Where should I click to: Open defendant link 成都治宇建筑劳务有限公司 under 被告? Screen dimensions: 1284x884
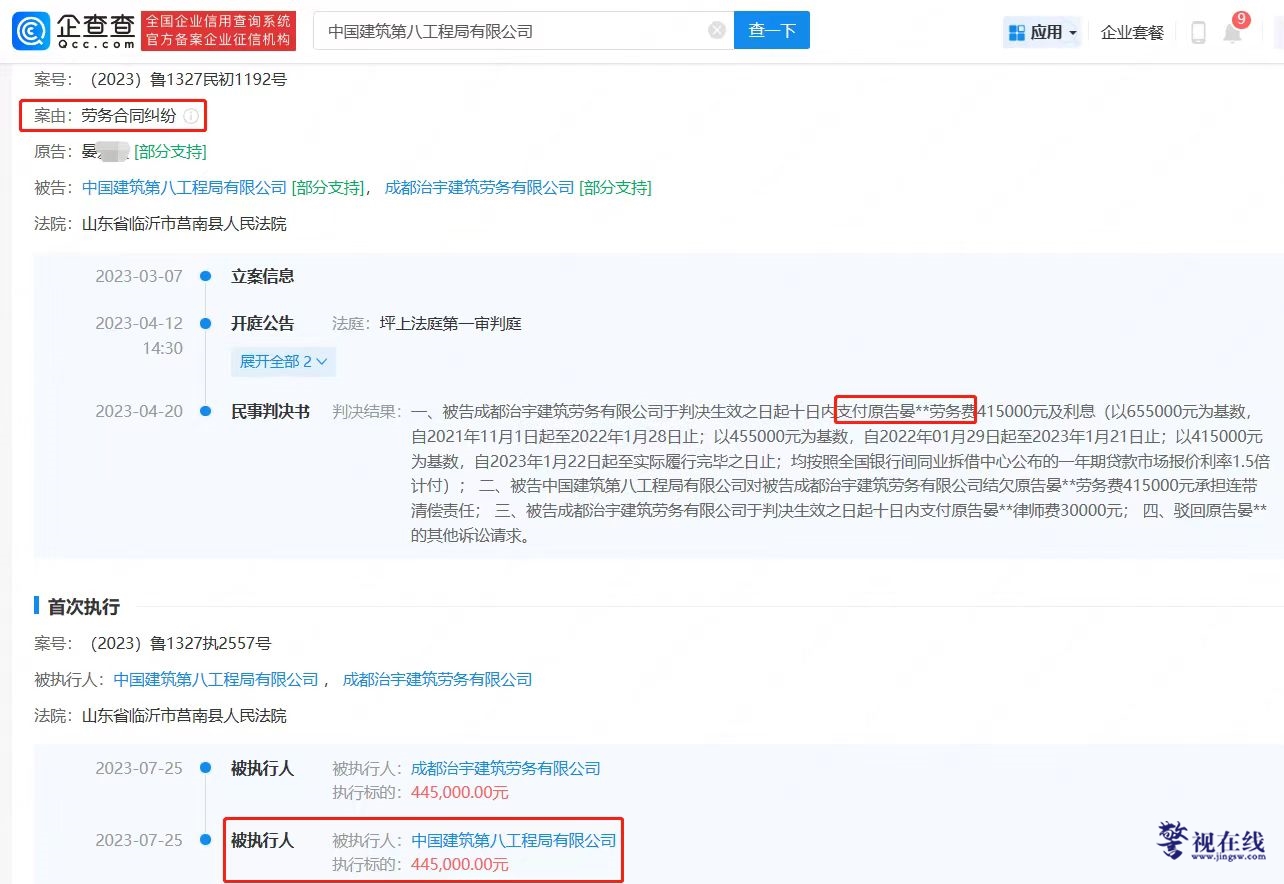[480, 188]
